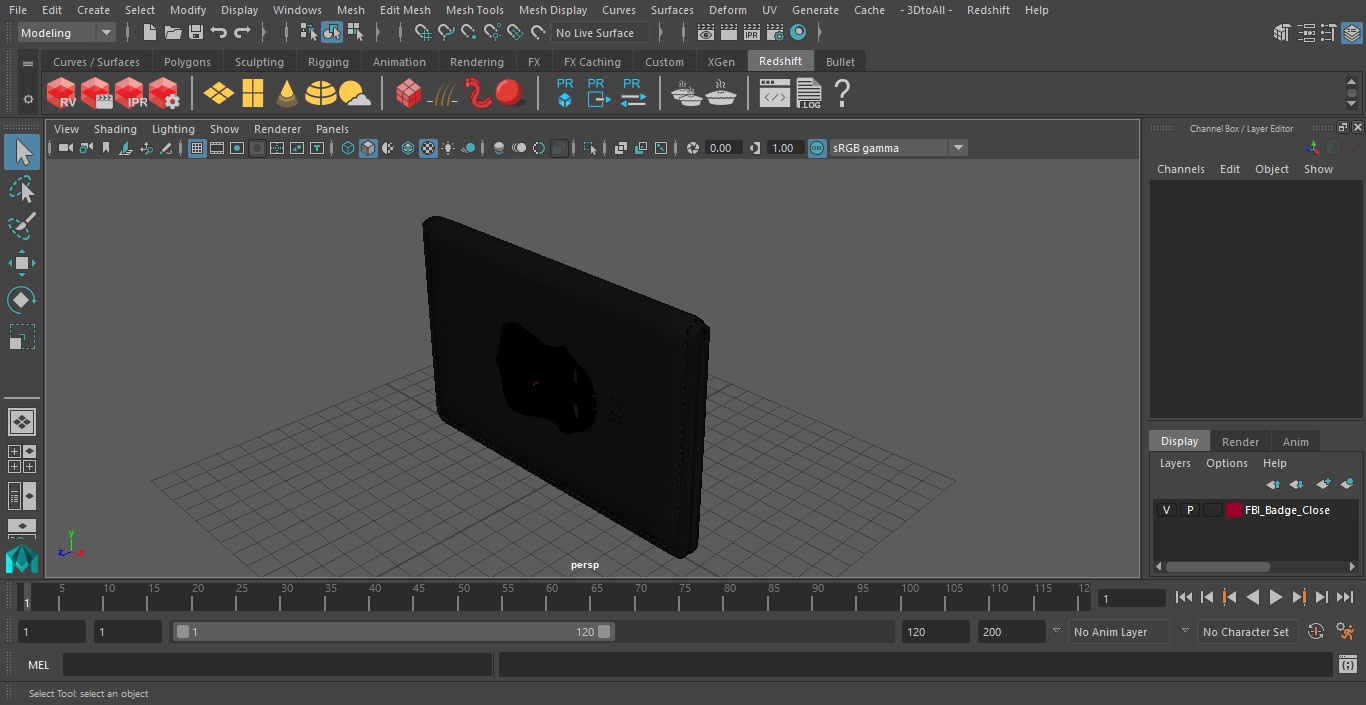Image resolution: width=1366 pixels, height=705 pixels.
Task: Open Redshift RenderView icon on shelf
Action: tap(62, 94)
